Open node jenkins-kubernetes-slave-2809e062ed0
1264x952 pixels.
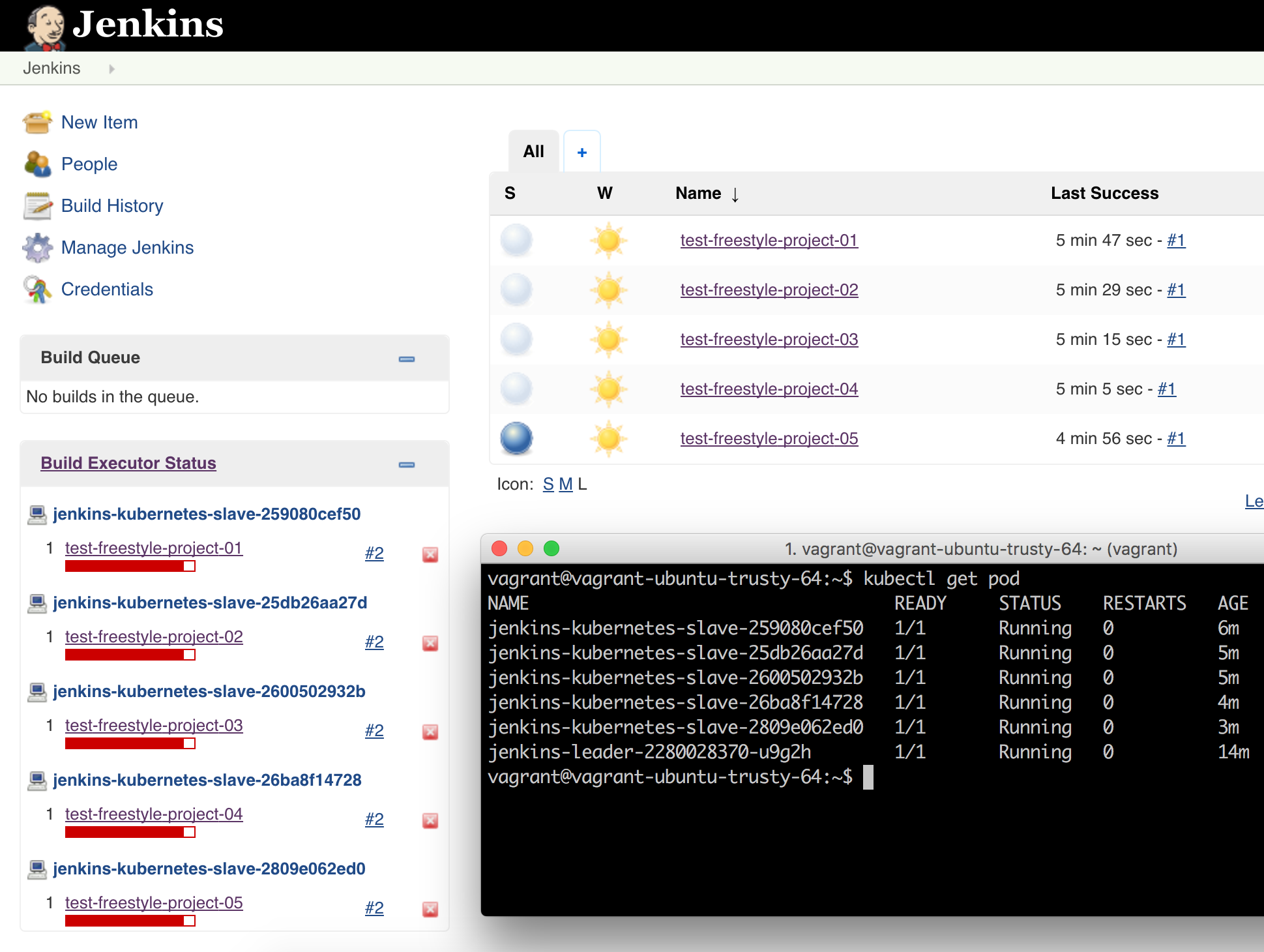click(209, 869)
